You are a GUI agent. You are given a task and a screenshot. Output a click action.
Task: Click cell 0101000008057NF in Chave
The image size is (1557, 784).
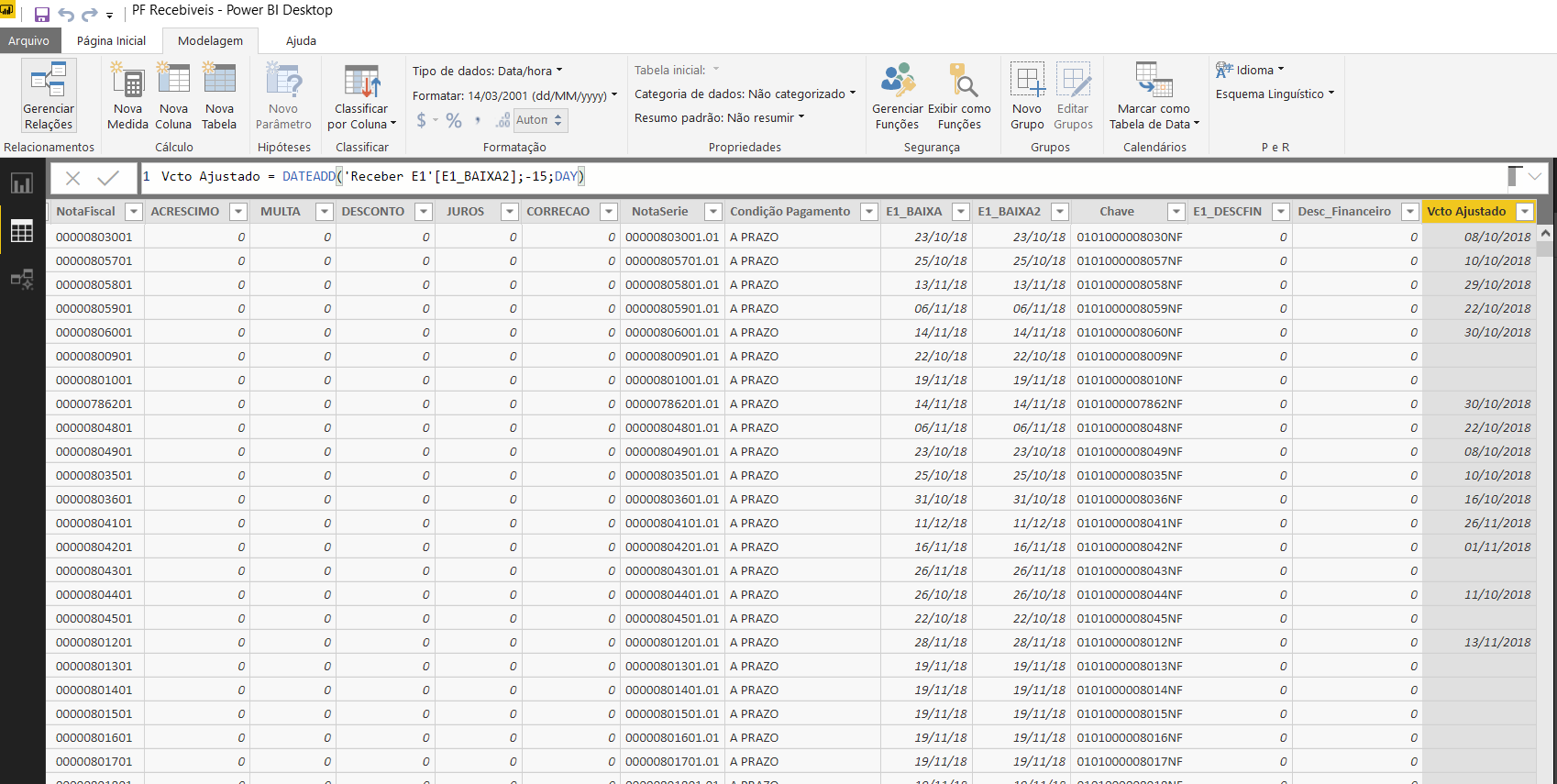(1130, 260)
